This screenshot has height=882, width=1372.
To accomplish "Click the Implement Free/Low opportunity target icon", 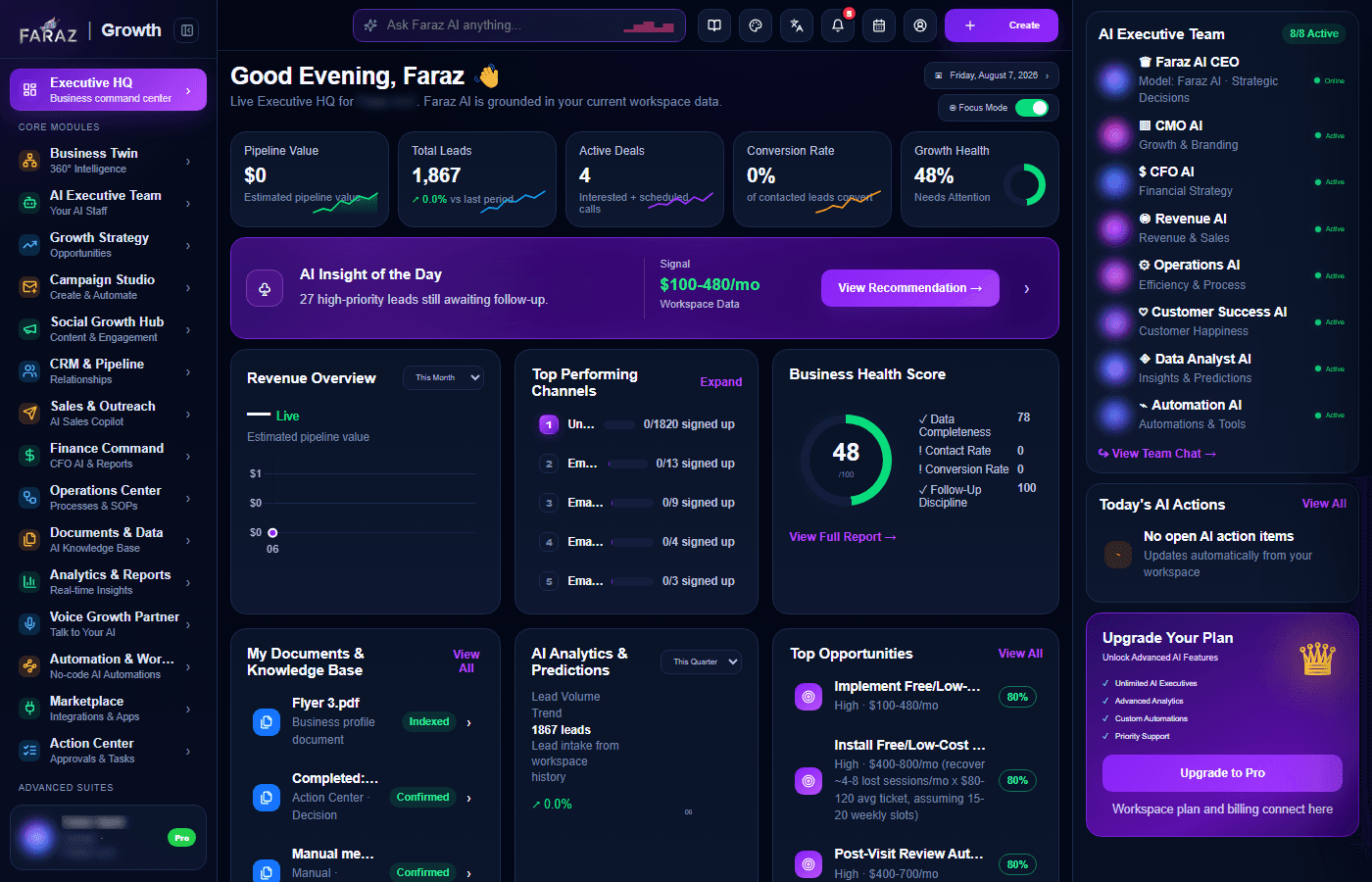I will (x=808, y=697).
